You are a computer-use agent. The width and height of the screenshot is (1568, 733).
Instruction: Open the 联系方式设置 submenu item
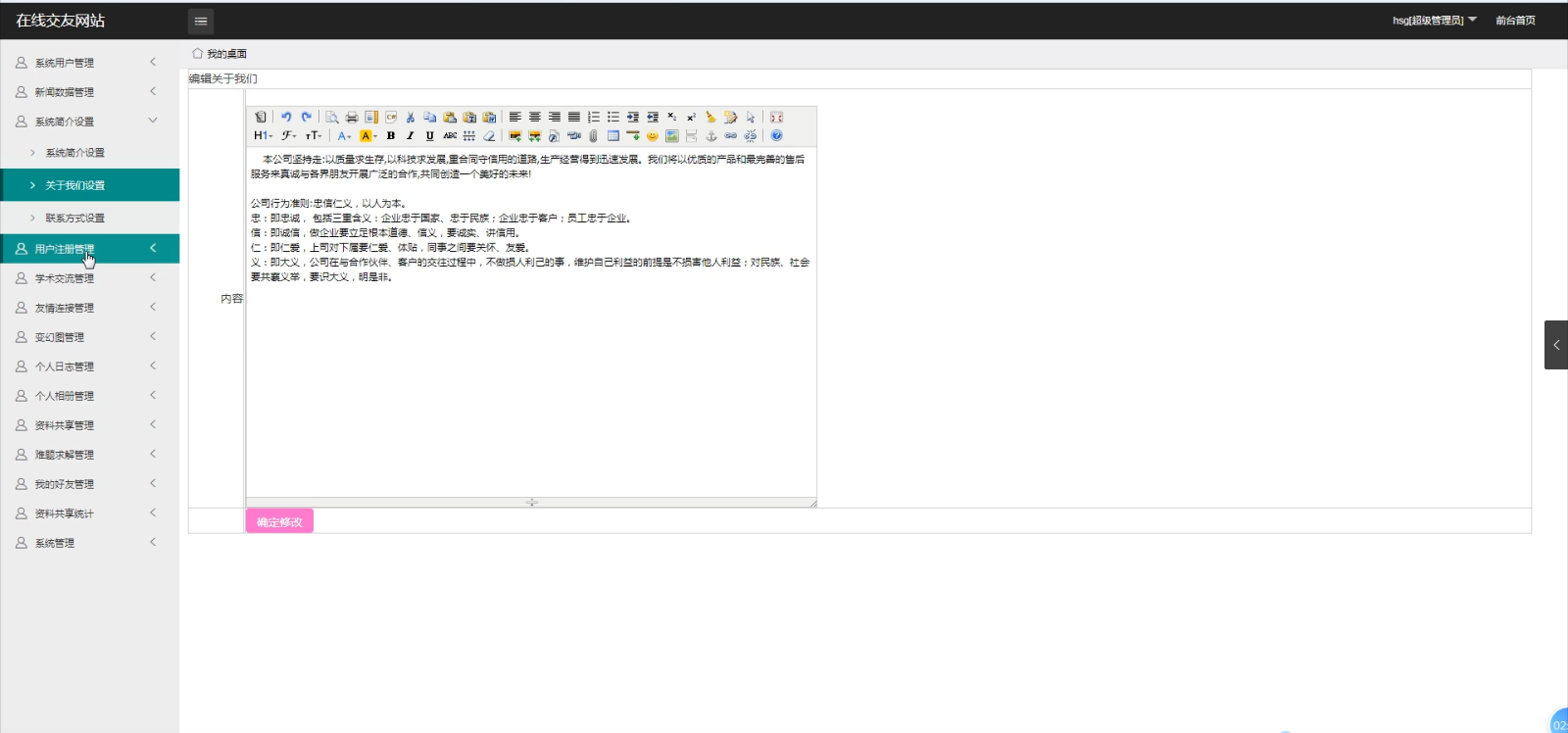[74, 219]
